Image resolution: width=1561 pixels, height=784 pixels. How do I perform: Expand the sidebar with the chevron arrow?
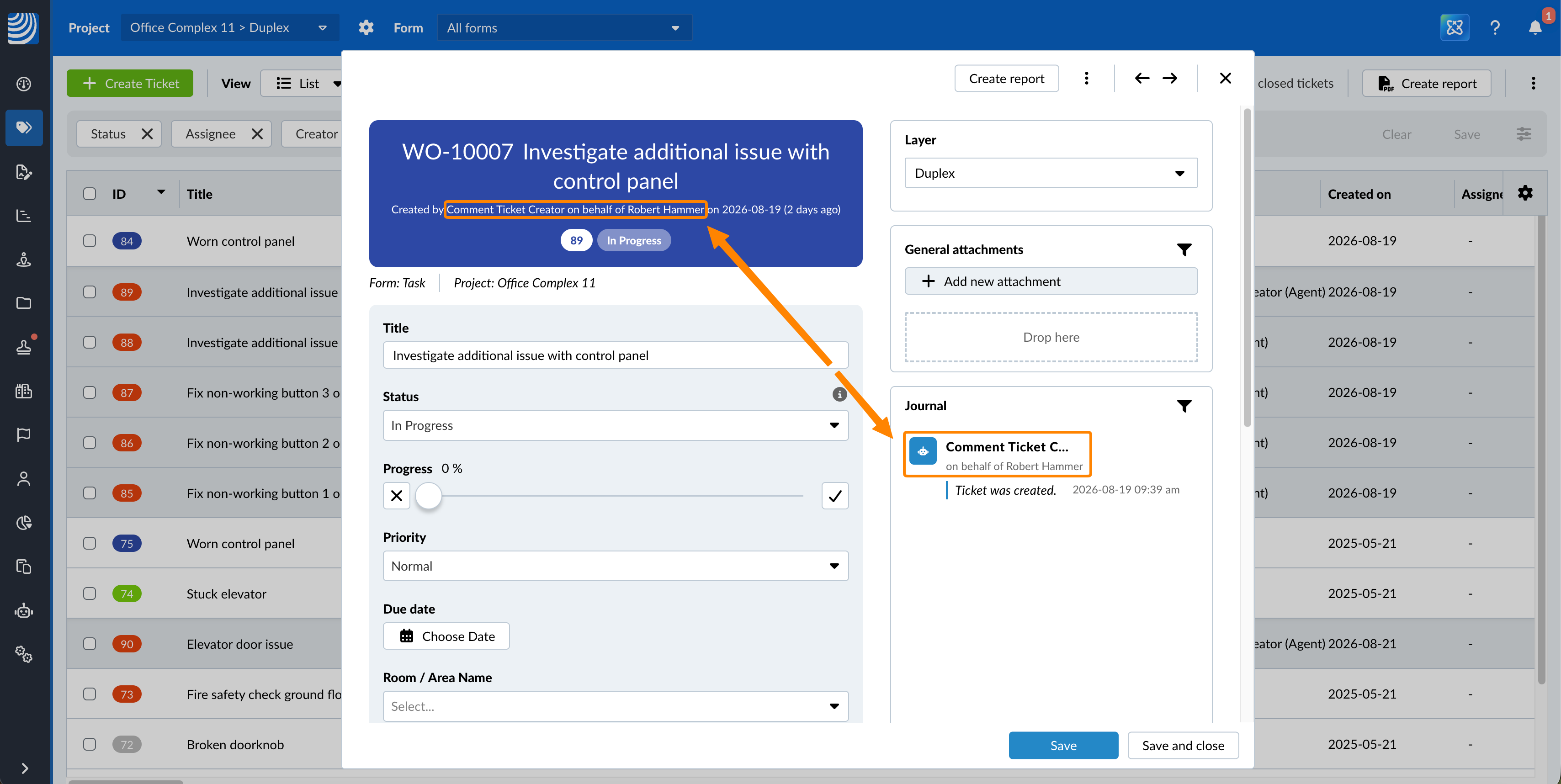[24, 768]
